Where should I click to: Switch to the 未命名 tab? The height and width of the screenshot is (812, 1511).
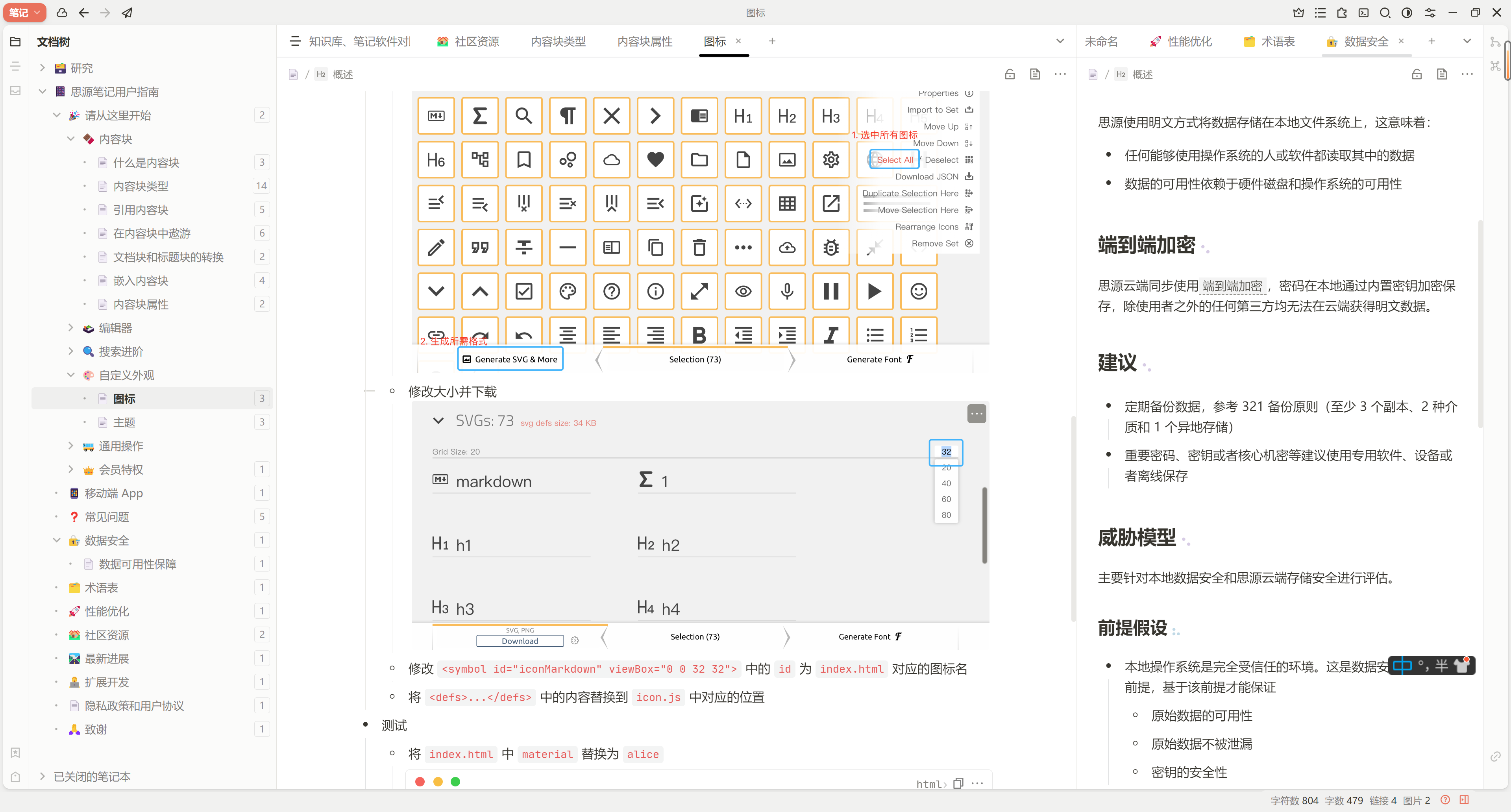(x=1101, y=41)
